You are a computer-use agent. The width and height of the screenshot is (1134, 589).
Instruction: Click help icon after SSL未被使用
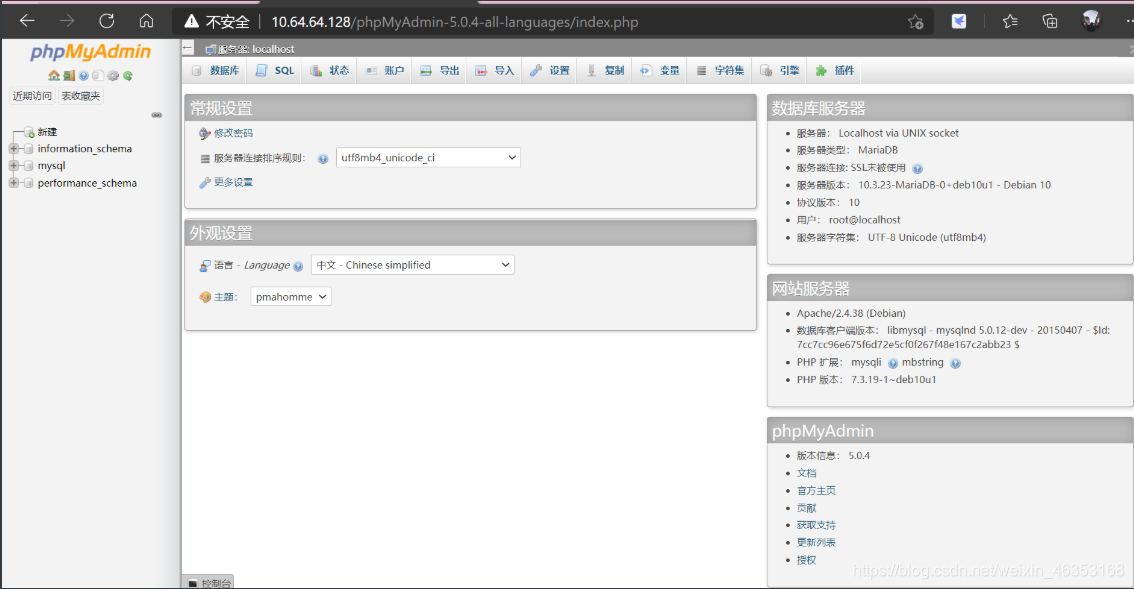click(x=917, y=169)
